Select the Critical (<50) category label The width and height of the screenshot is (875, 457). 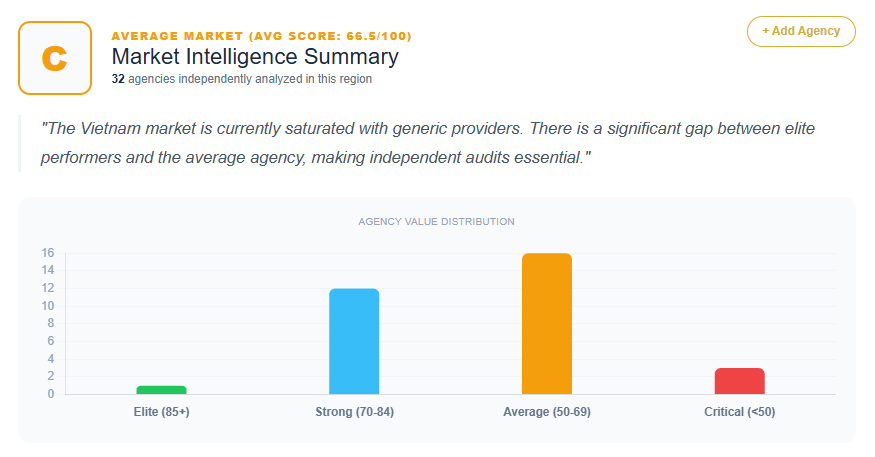point(740,412)
